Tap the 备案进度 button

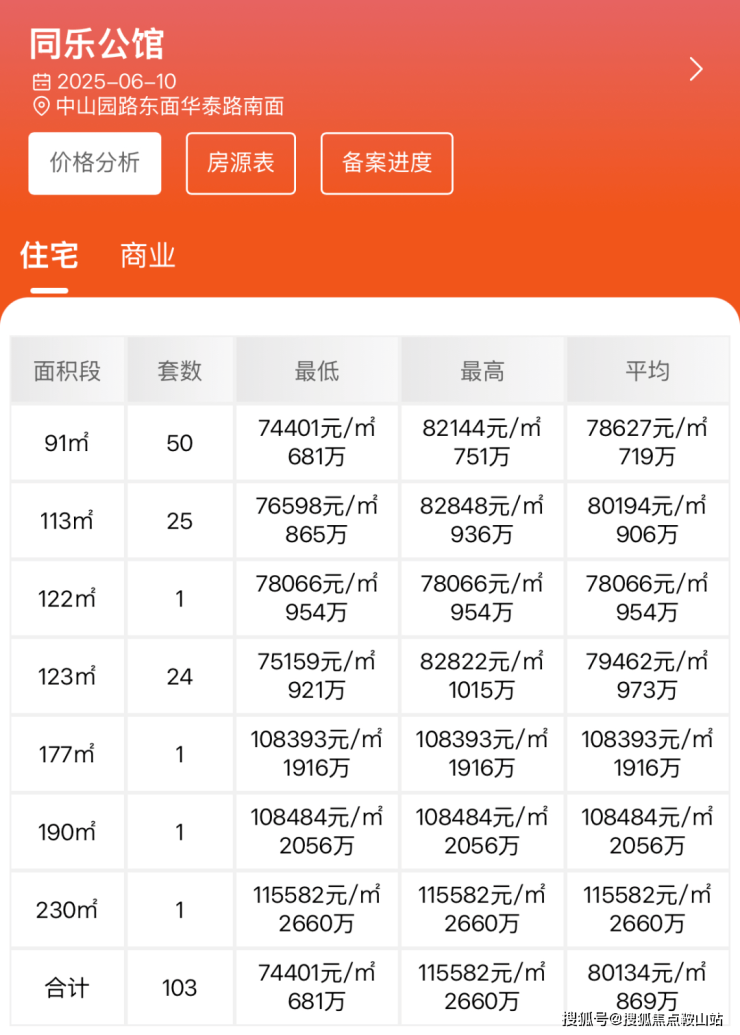387,163
